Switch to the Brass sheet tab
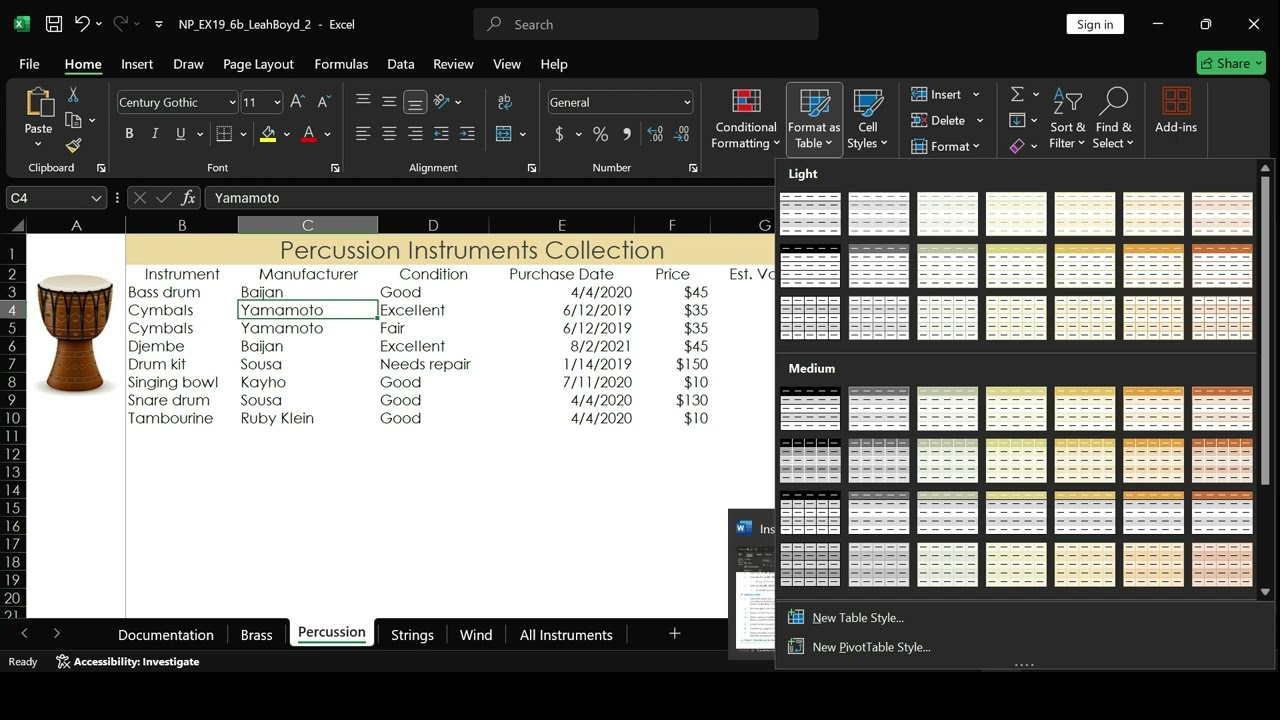Screen dimensions: 1280x720 click(x=256, y=635)
